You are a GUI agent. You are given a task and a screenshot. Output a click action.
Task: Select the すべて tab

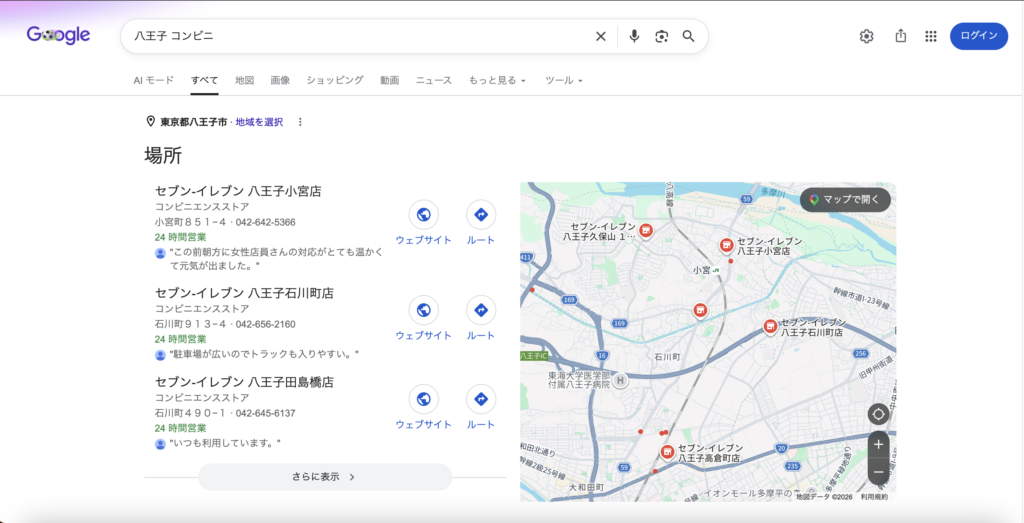coord(204,80)
